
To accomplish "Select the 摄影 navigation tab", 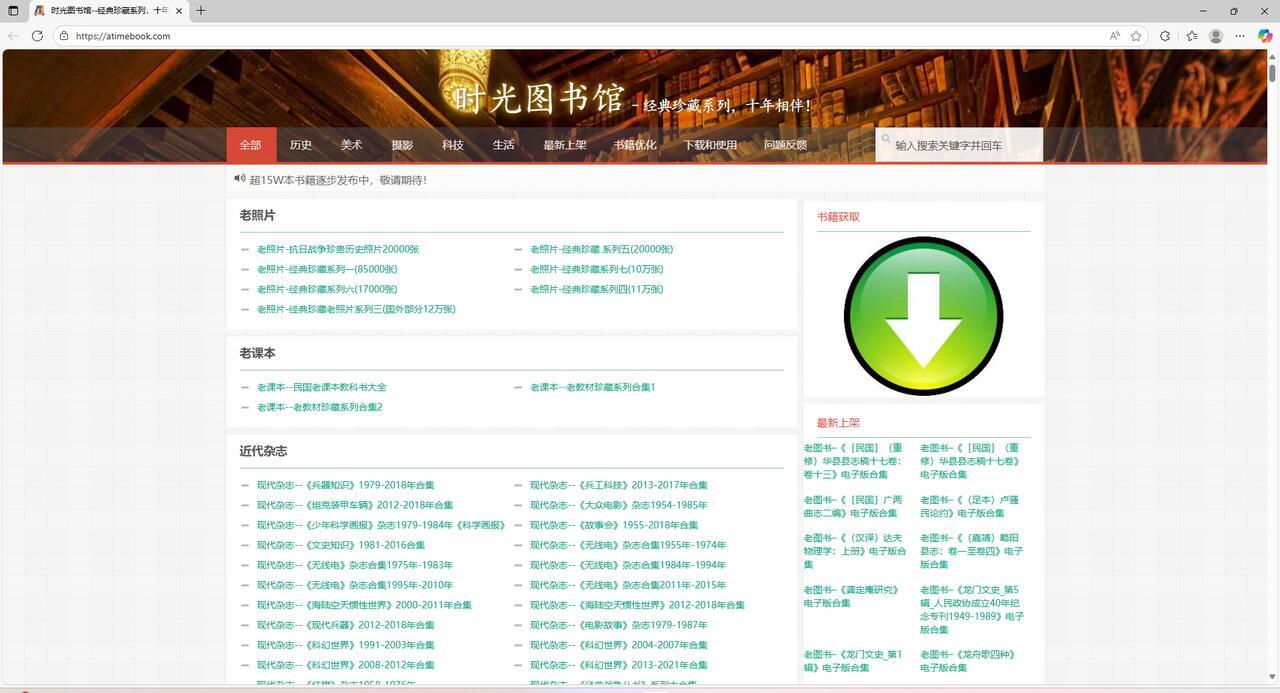I will (402, 145).
